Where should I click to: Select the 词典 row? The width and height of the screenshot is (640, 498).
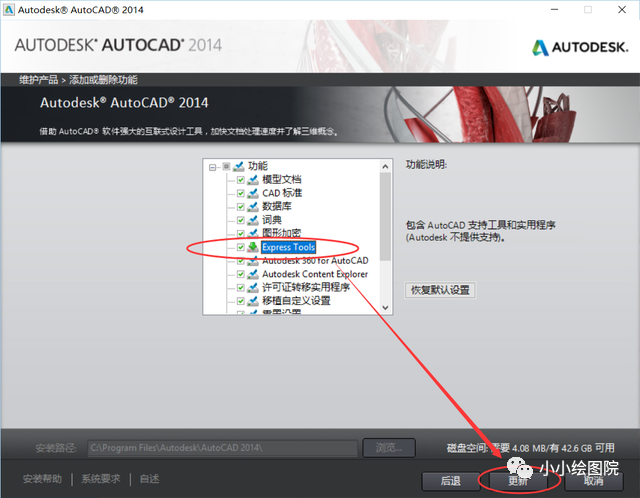272,220
